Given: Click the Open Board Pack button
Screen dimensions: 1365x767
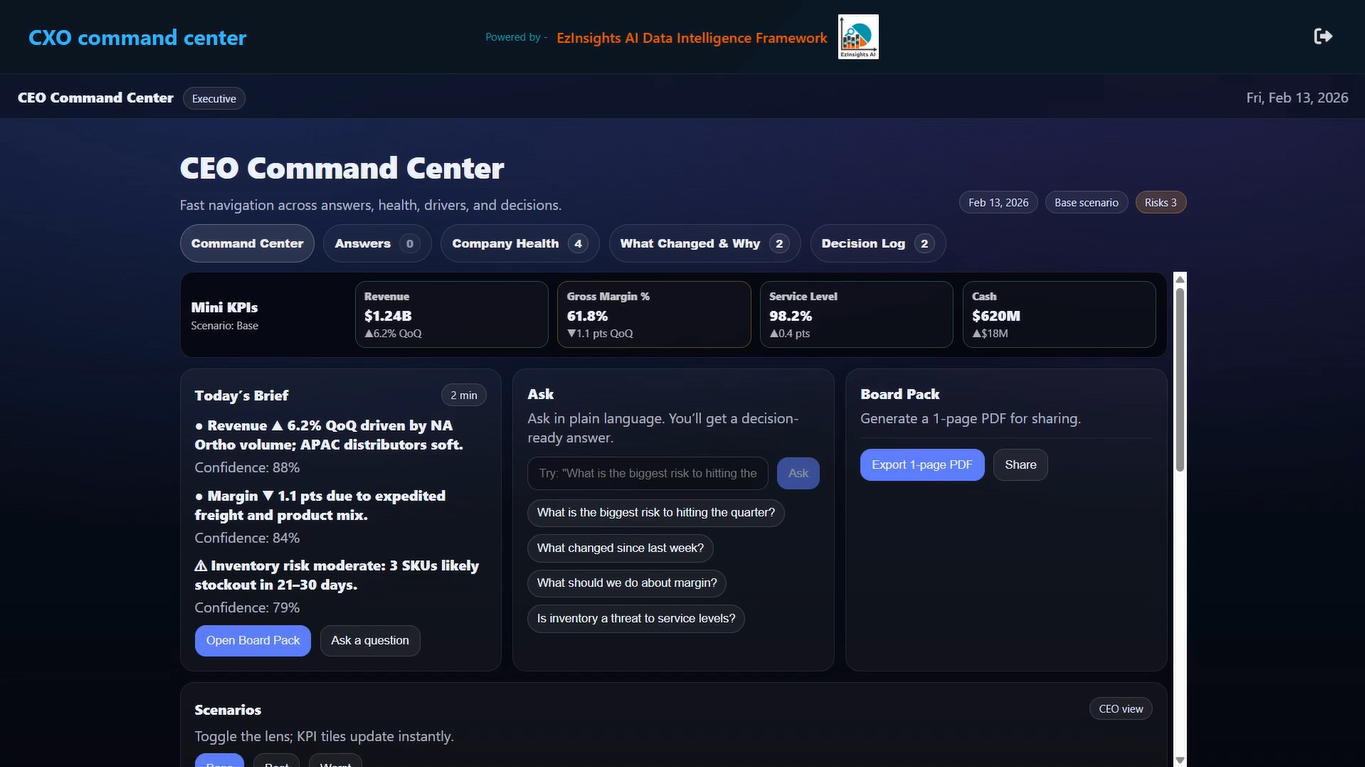Looking at the screenshot, I should pyautogui.click(x=253, y=641).
